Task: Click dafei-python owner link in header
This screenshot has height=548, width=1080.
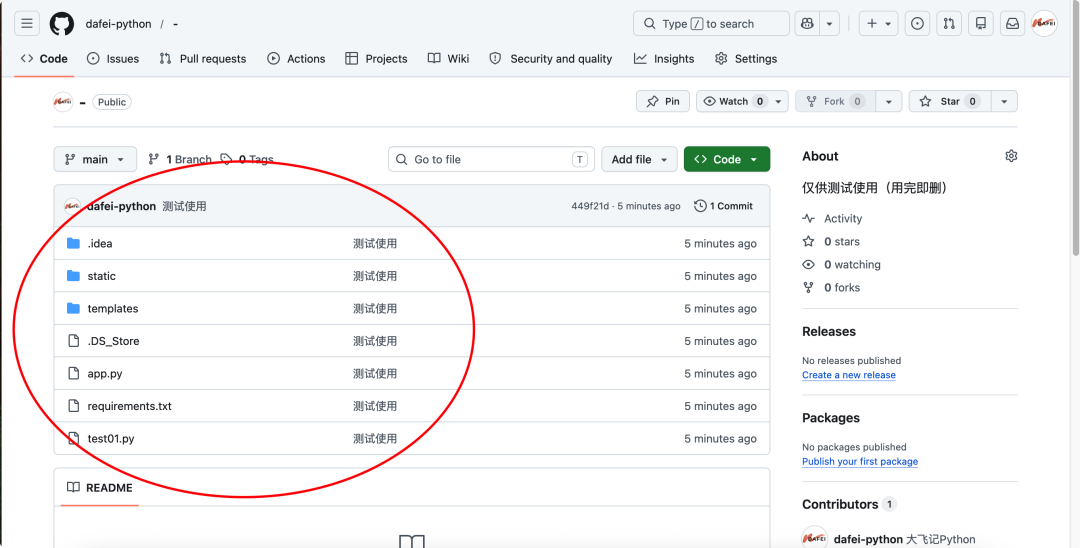Action: coord(118,24)
